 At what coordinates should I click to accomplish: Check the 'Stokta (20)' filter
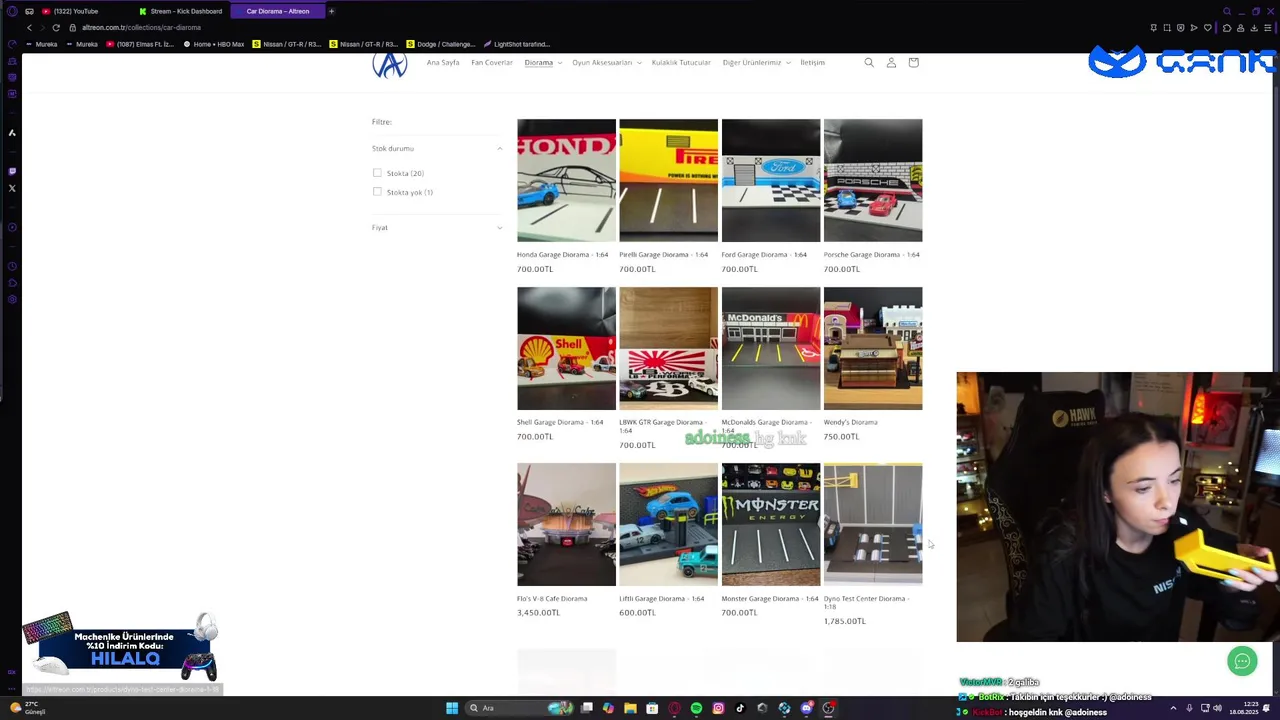377,173
